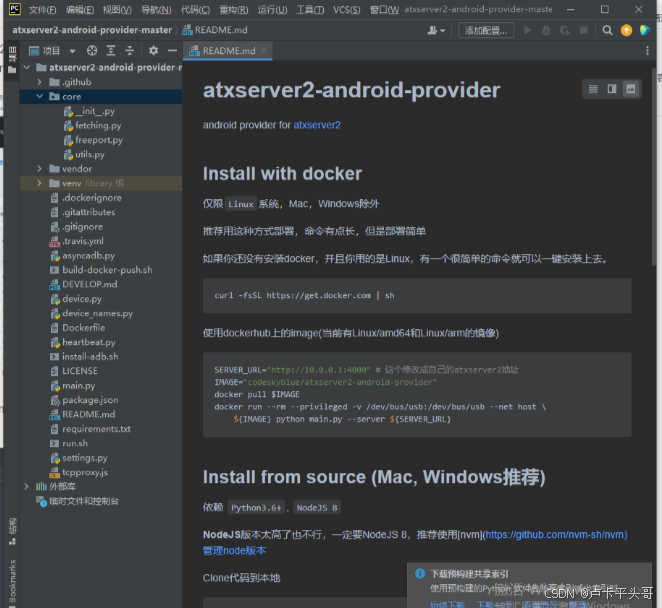Switch to preview-only view mode

630,89
